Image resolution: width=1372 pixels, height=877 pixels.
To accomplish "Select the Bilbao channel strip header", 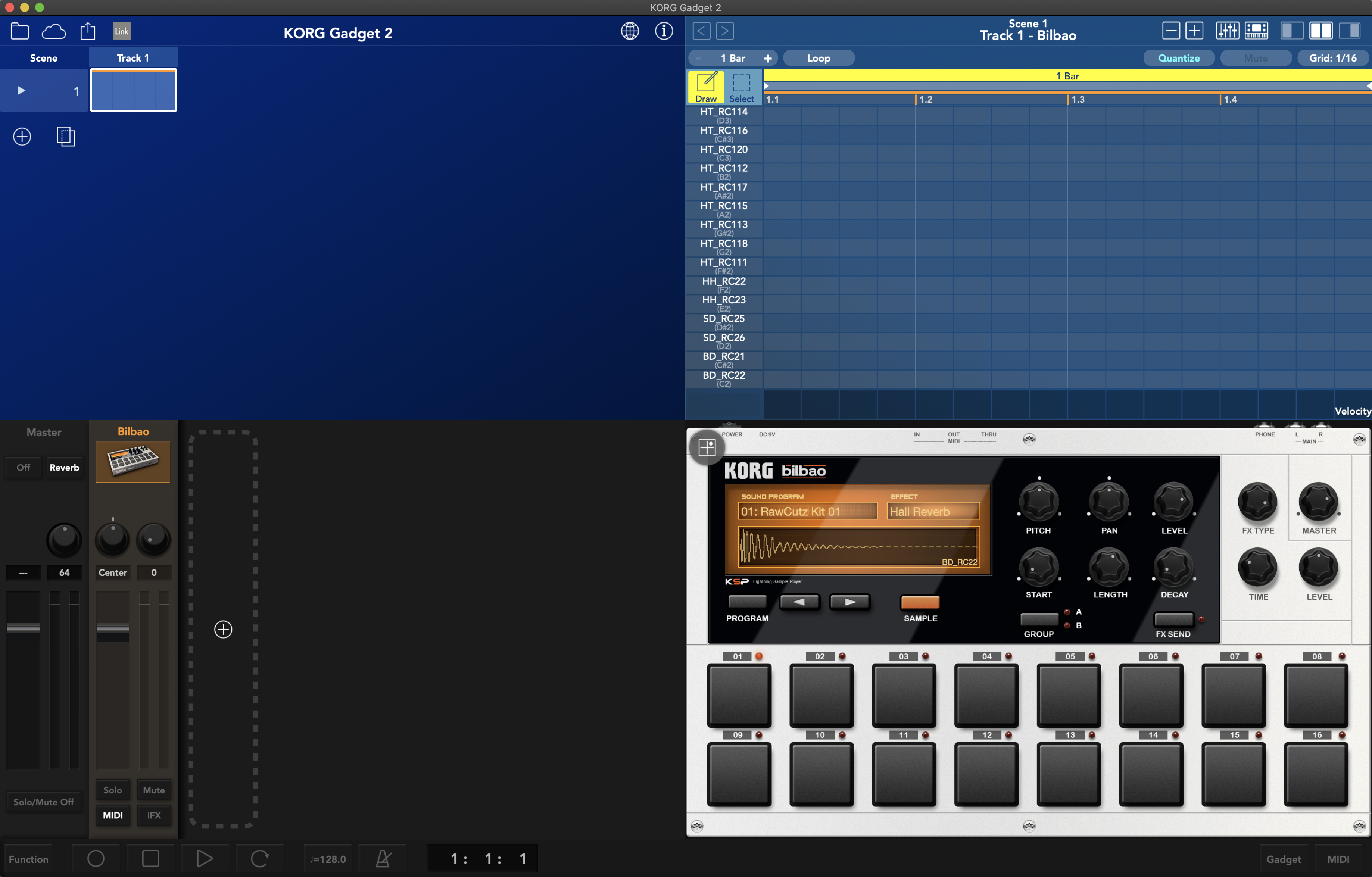I will pos(133,432).
